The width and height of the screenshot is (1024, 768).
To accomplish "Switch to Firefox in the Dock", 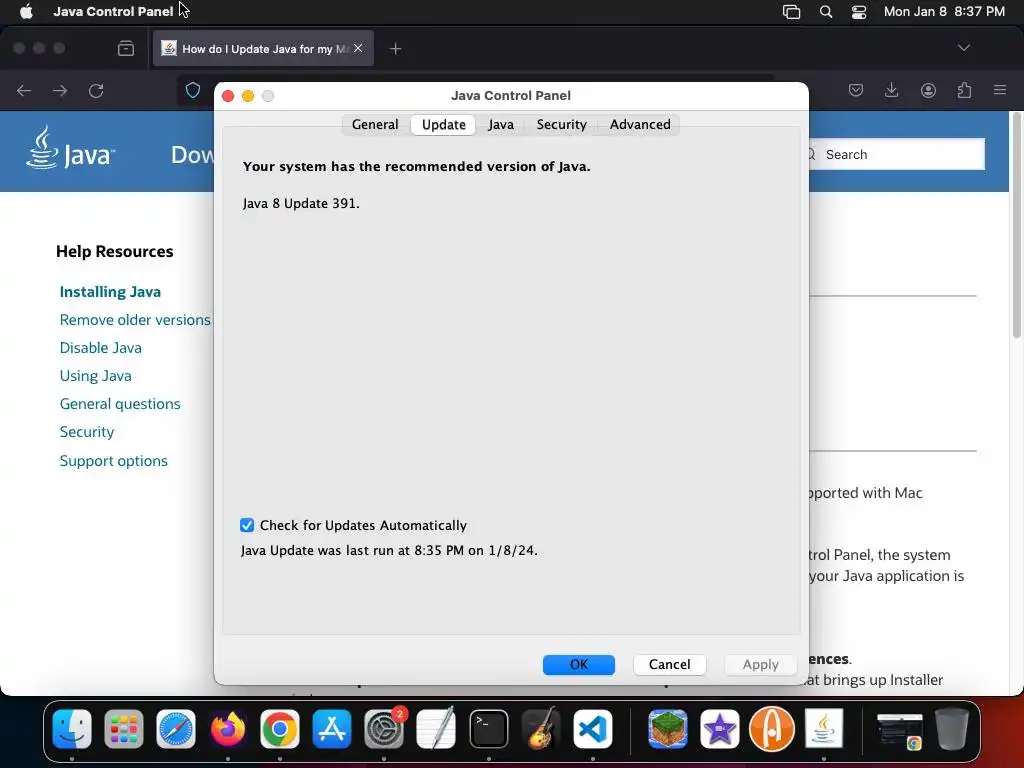I will [227, 728].
